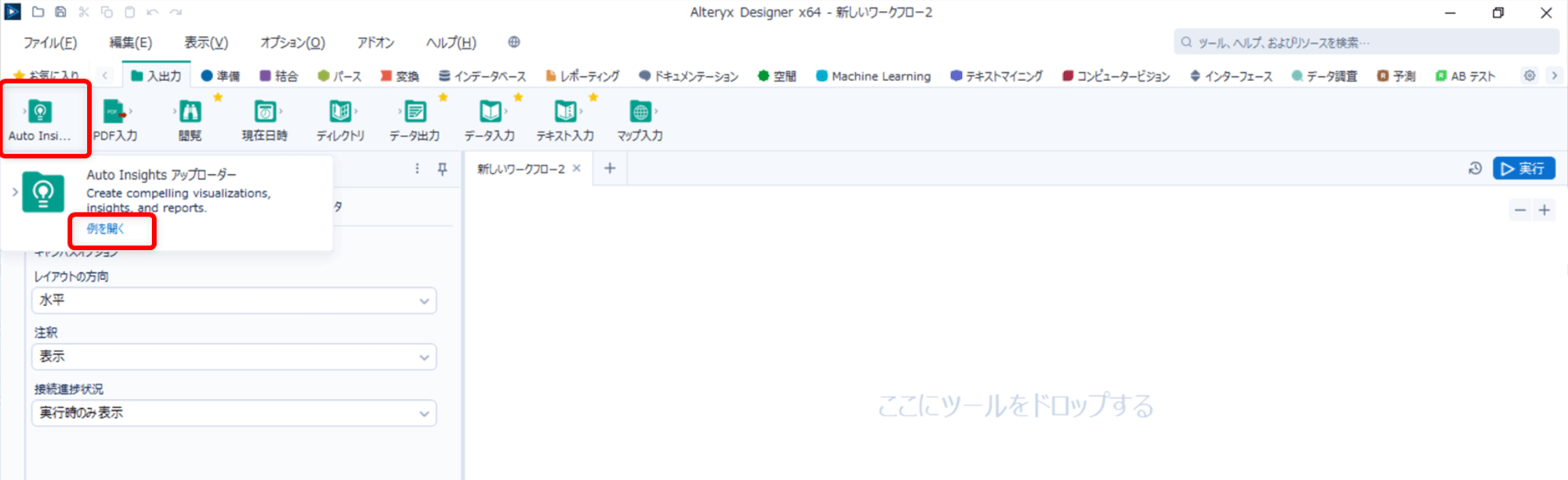Click the redo arrow icon
Screen dimensions: 1568x480
click(x=176, y=12)
